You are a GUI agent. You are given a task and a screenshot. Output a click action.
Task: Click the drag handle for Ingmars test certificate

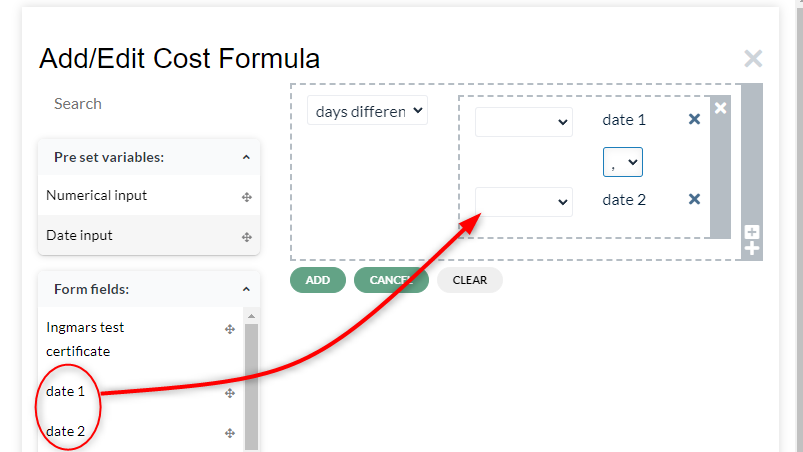coord(230,329)
